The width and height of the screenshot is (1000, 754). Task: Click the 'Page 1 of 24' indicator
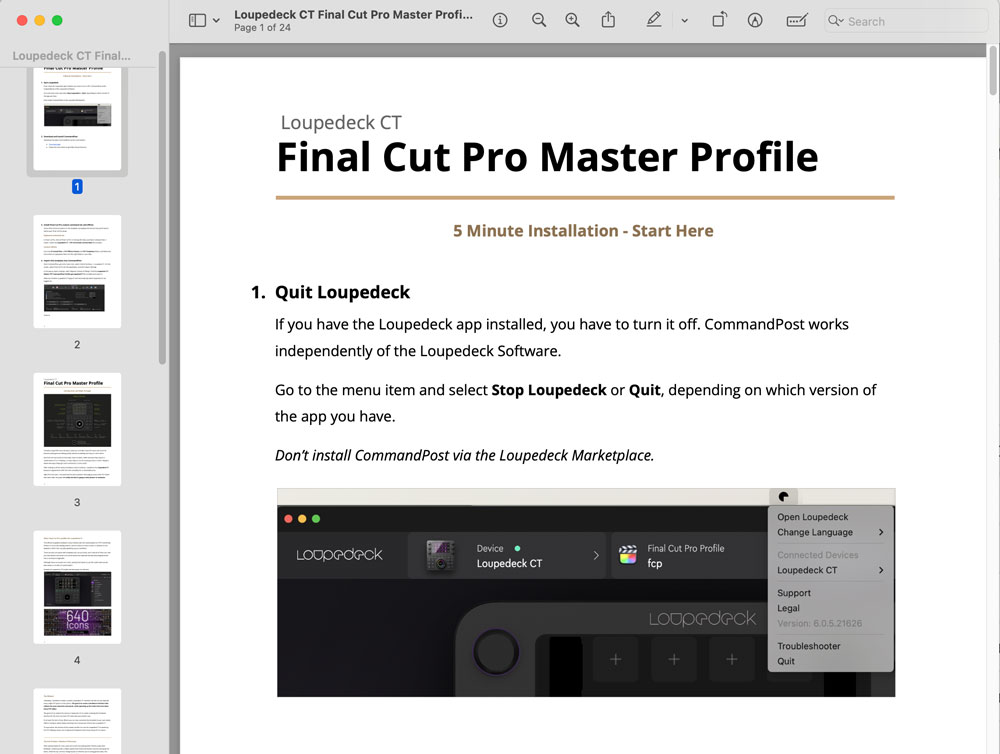tap(262, 28)
